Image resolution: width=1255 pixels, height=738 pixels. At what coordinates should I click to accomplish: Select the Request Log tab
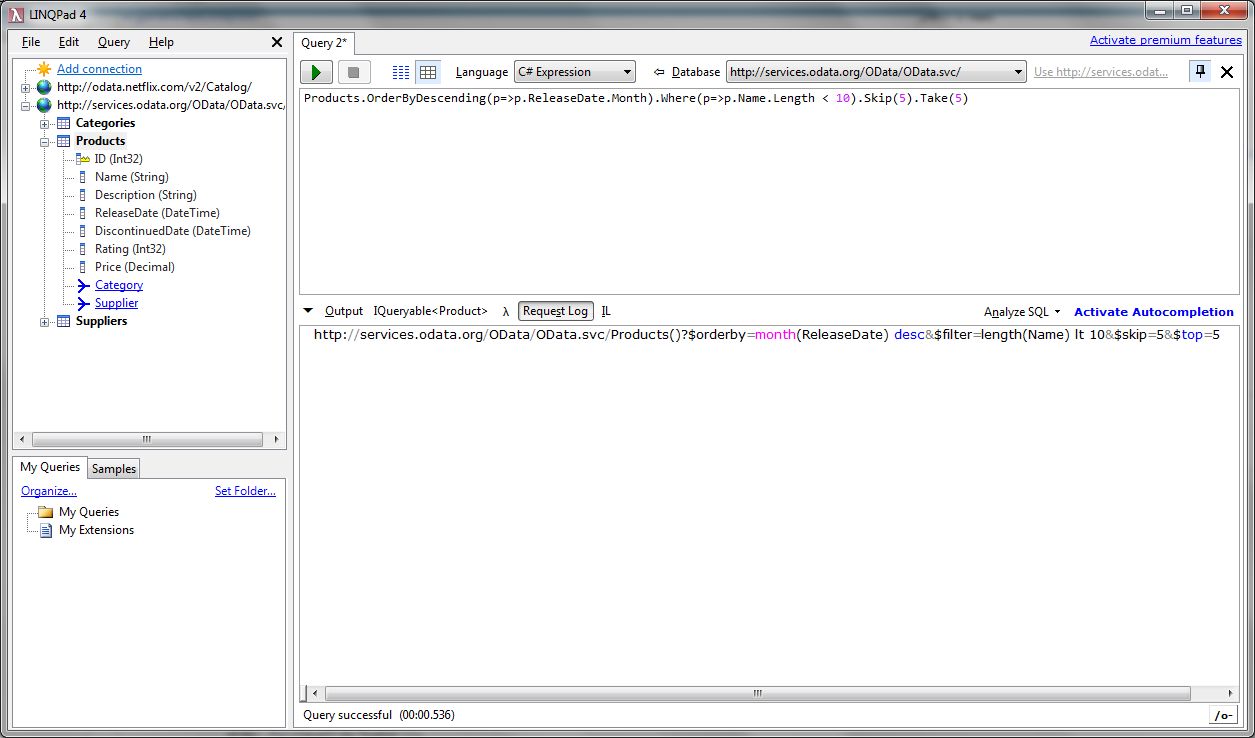click(555, 311)
